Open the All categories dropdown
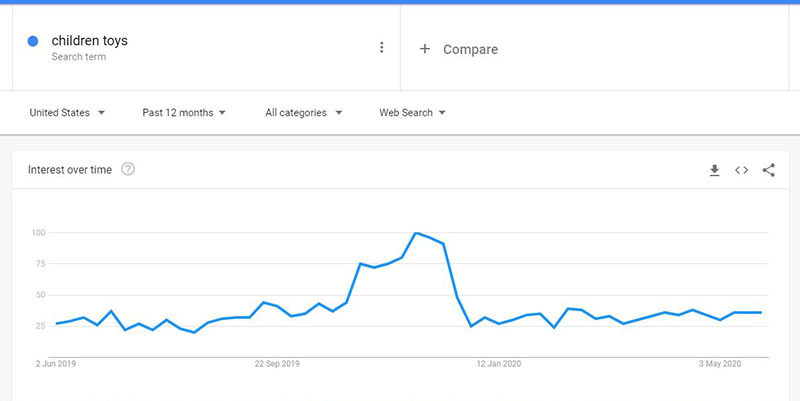800x401 pixels. tap(304, 113)
